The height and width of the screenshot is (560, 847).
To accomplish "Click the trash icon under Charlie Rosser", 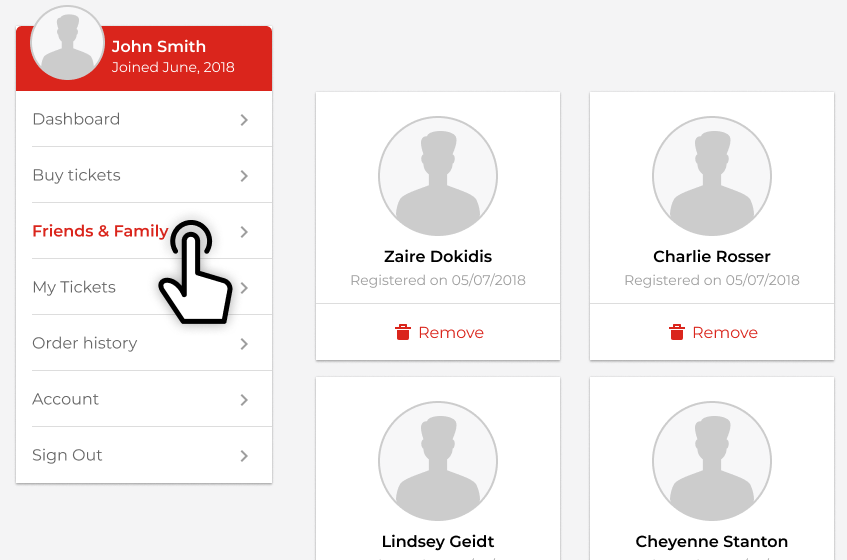I will 677,332.
